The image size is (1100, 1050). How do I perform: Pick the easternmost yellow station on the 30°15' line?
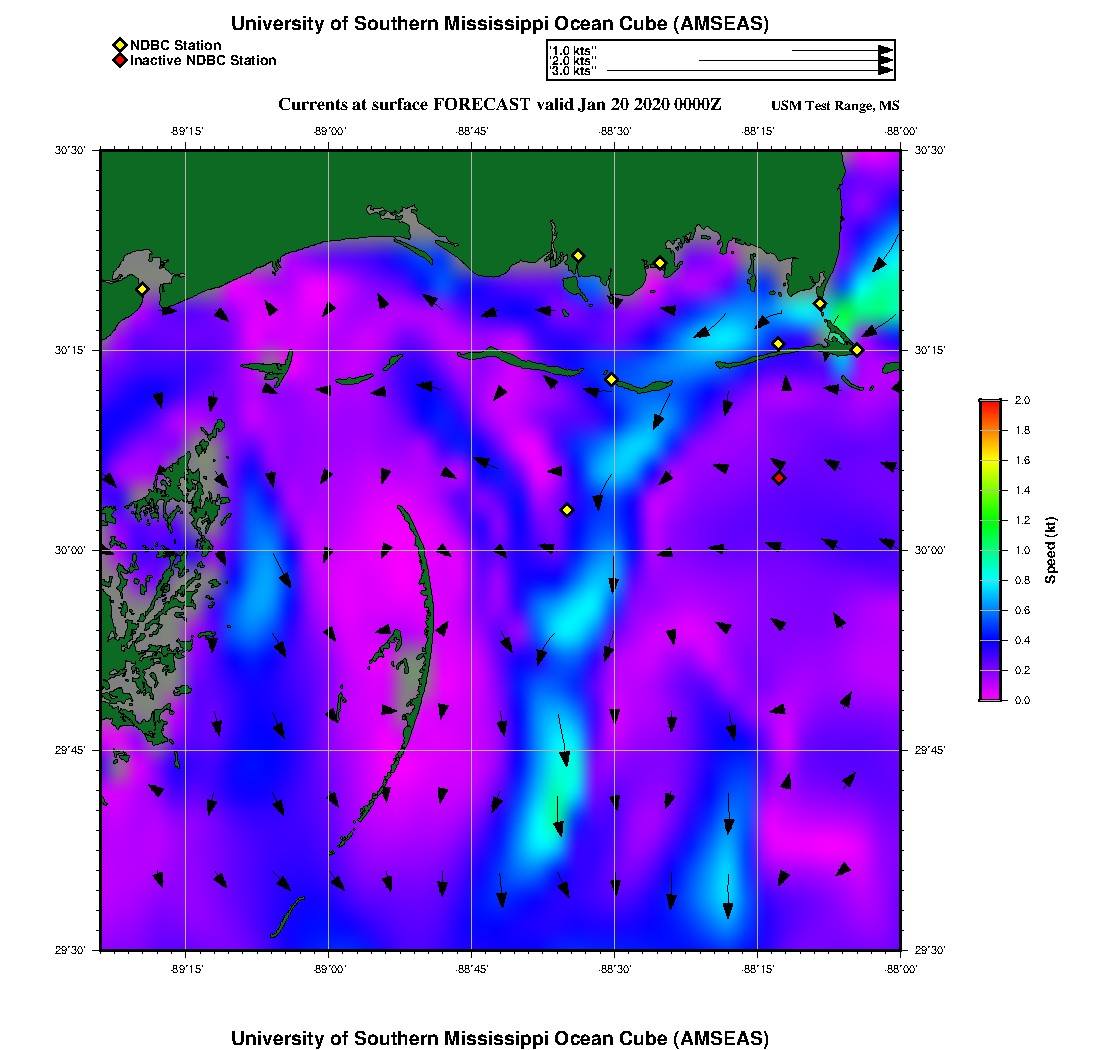(x=857, y=350)
